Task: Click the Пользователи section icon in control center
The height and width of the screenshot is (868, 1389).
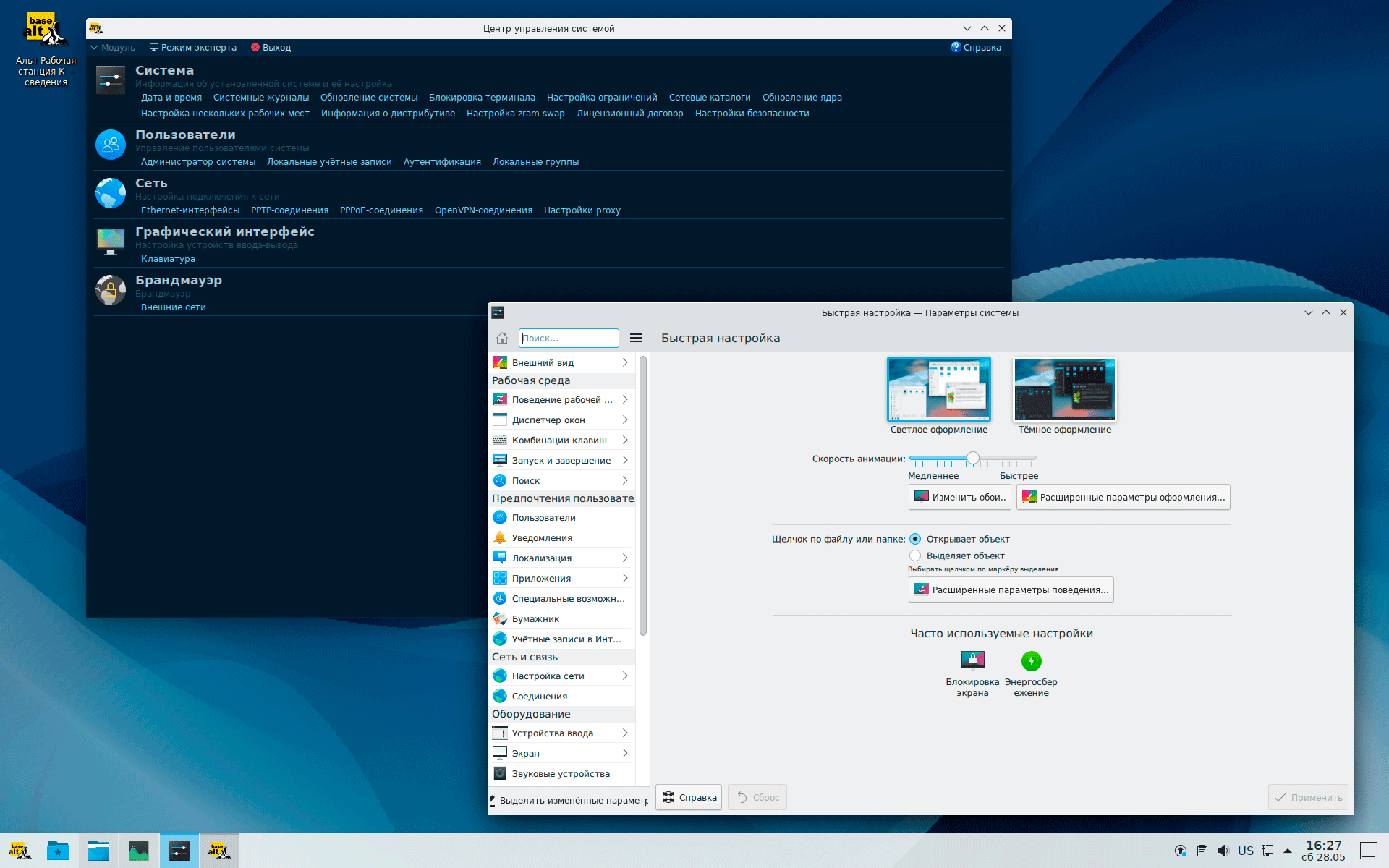Action: (x=111, y=145)
